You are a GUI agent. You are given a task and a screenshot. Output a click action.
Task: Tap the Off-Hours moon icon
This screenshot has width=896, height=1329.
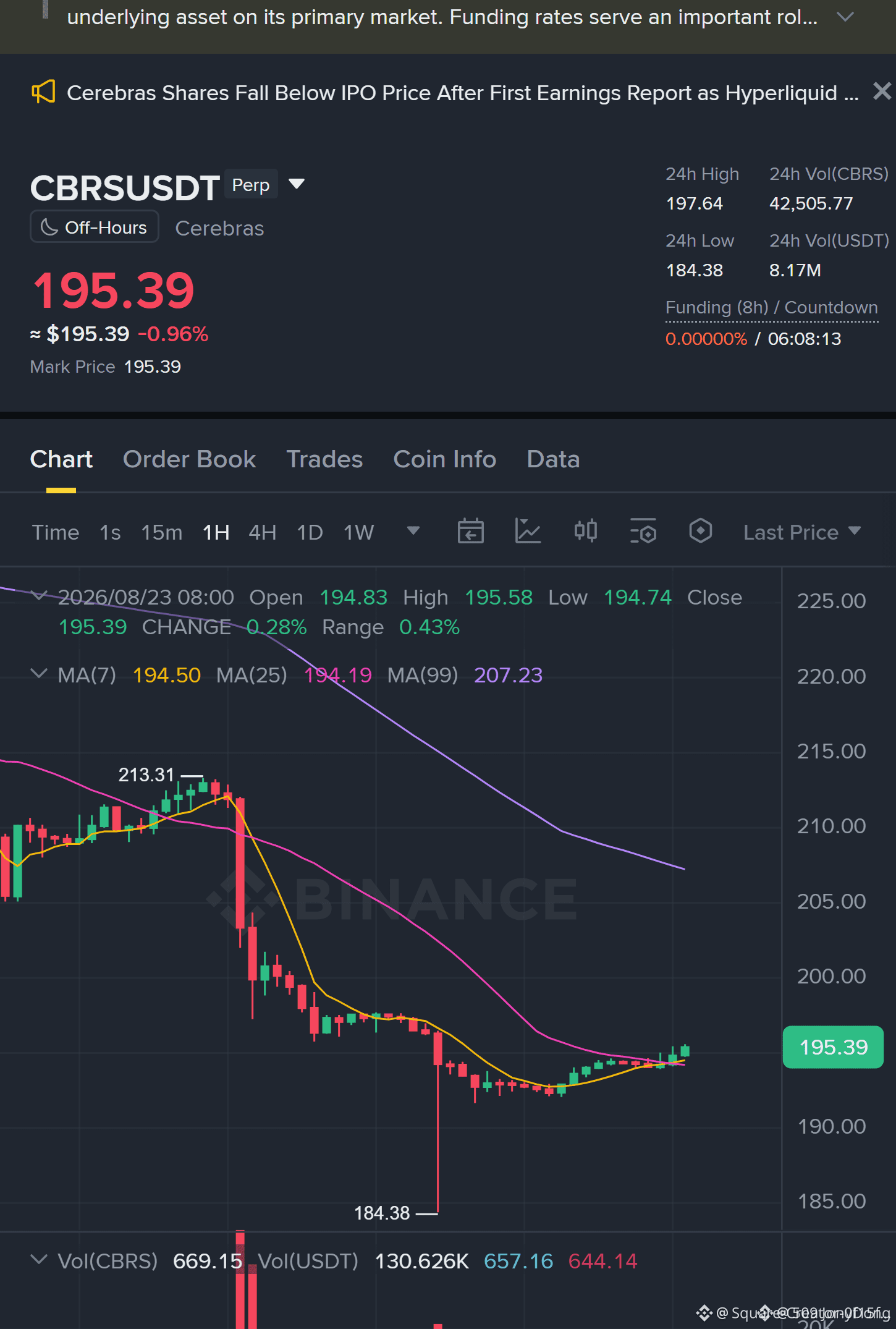(49, 227)
